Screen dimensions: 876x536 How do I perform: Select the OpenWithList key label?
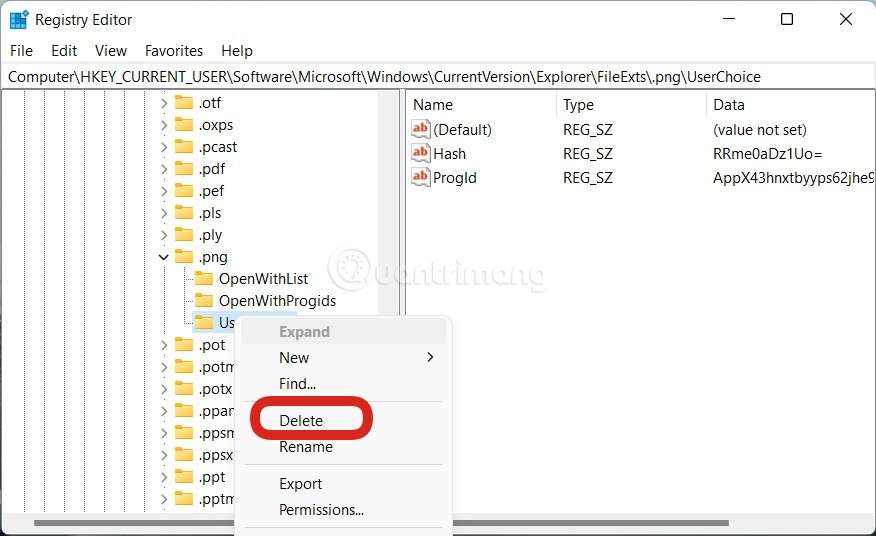tap(263, 278)
